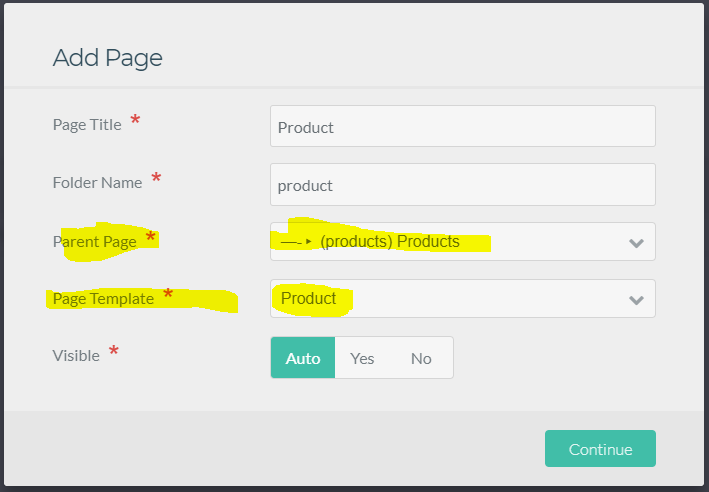This screenshot has width=709, height=492.
Task: Click the red asterisk beside Visible
Action: coord(113,352)
